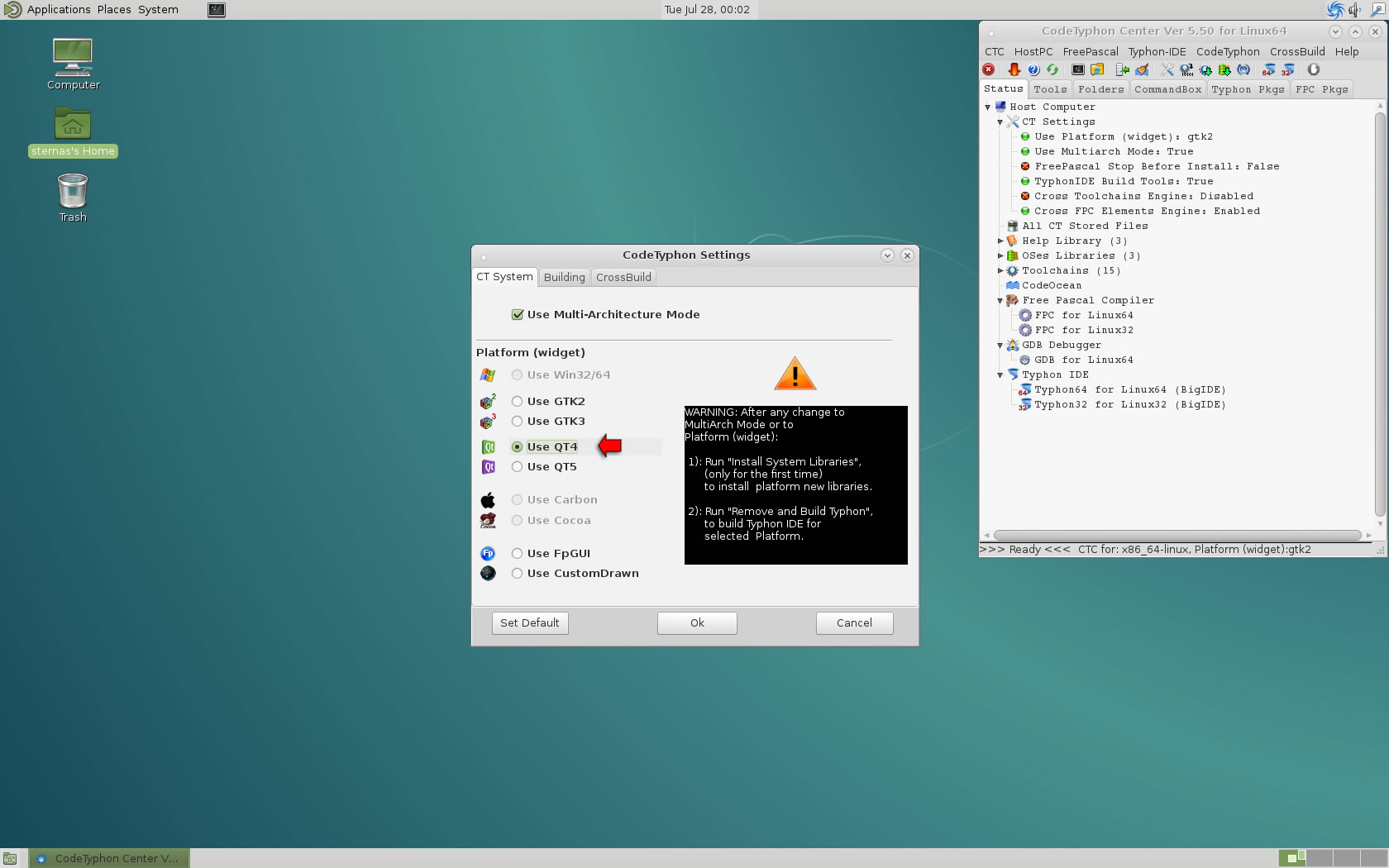The height and width of the screenshot is (868, 1389).
Task: Click the gear with green download arrow icon
Action: point(1205,70)
